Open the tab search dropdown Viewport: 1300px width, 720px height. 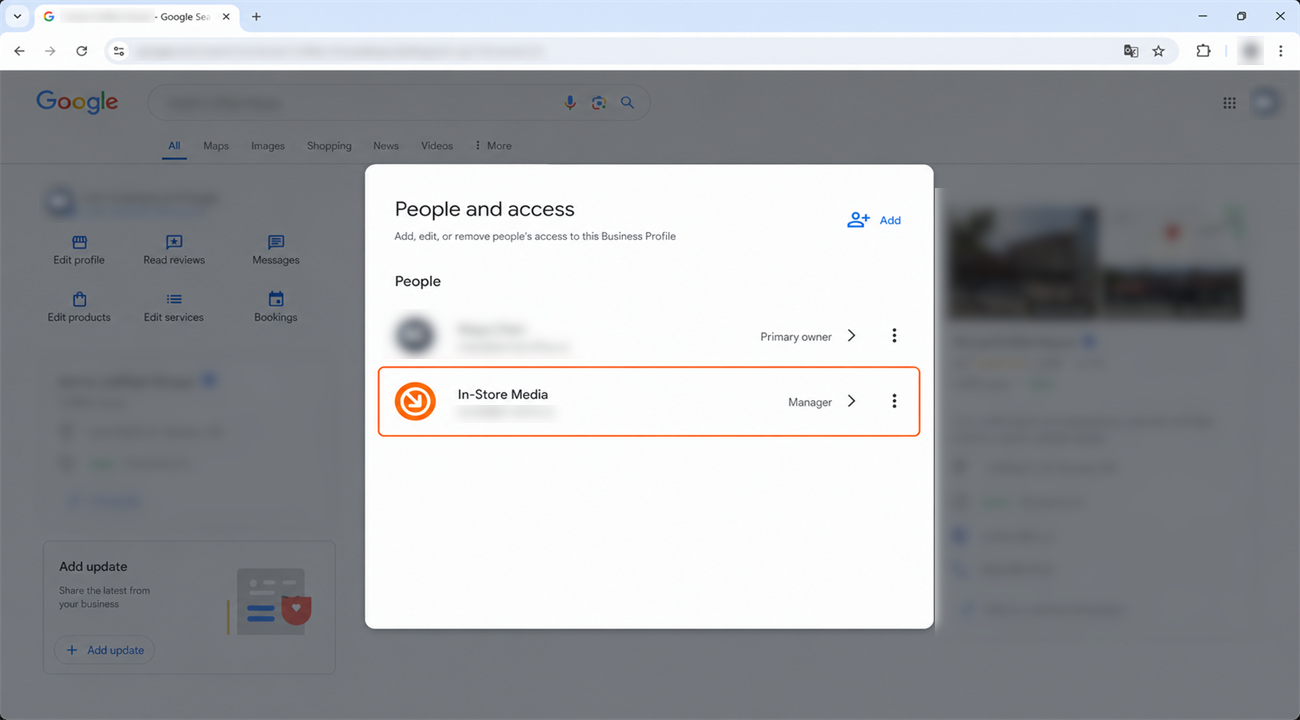(x=17, y=17)
